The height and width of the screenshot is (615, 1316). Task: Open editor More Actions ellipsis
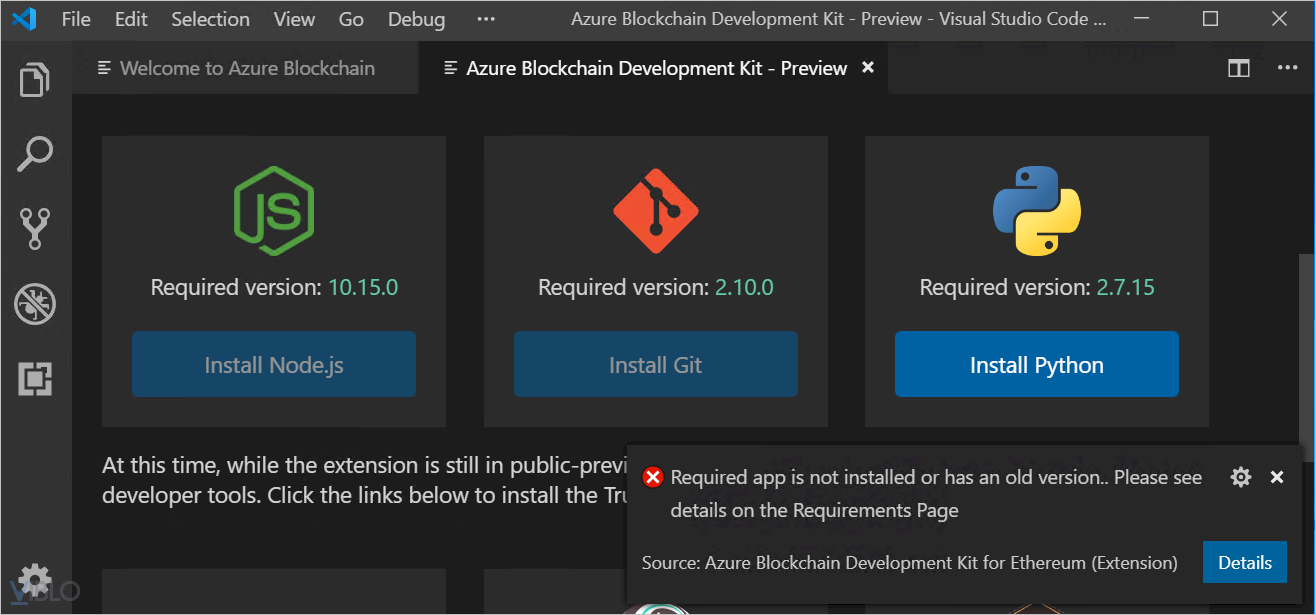click(x=1287, y=68)
